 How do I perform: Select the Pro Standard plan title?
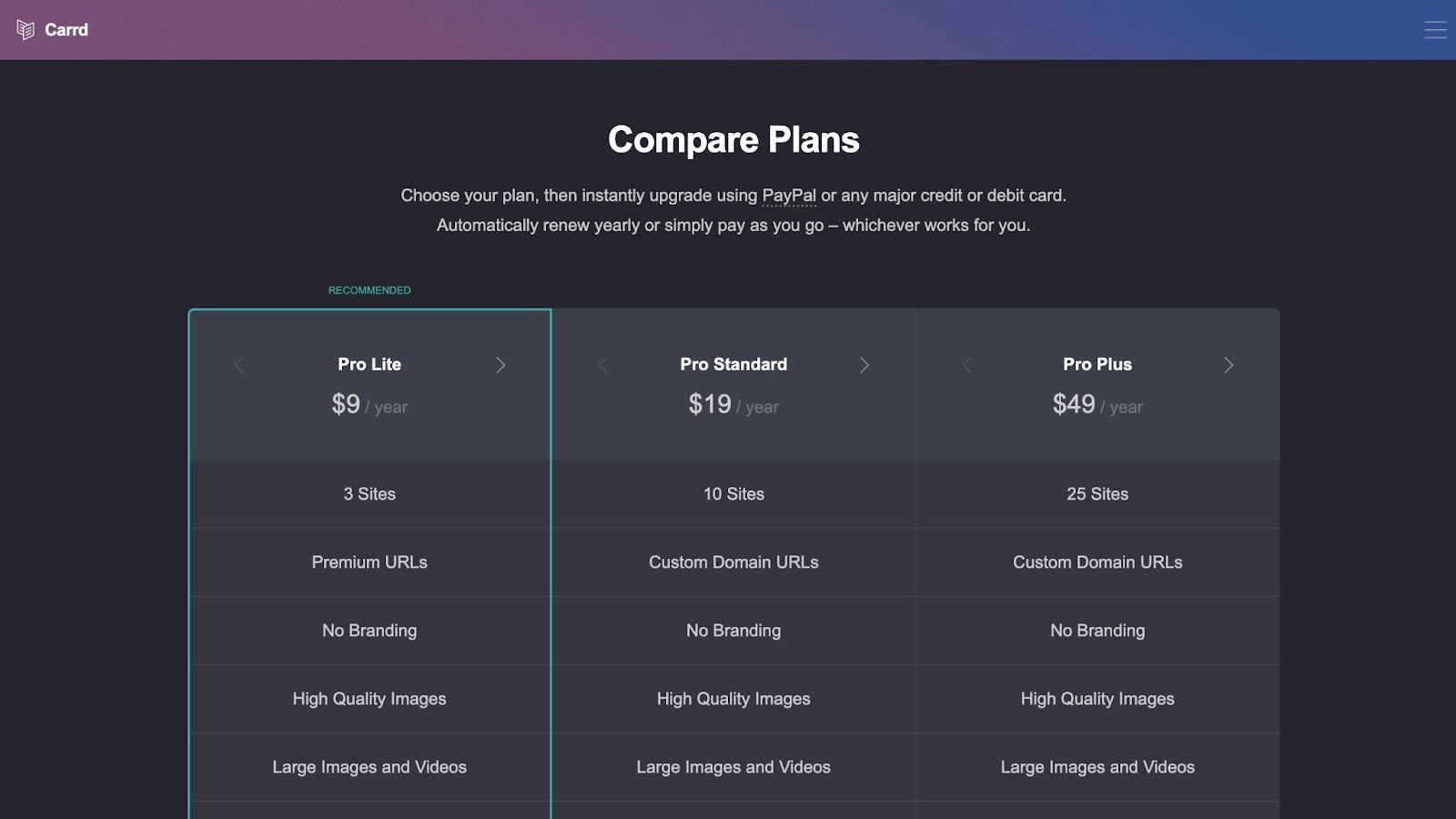pyautogui.click(x=733, y=364)
